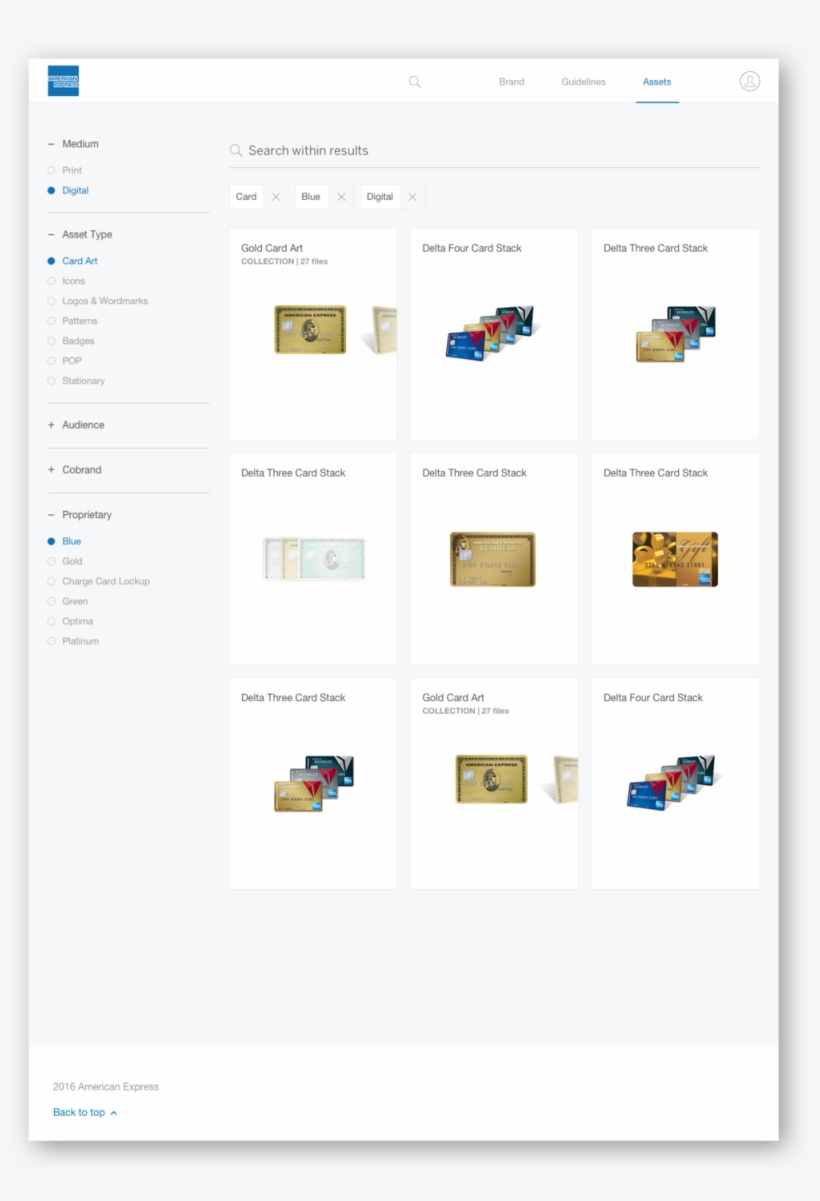
Task: Select the Digital medium option
Action: [68, 191]
